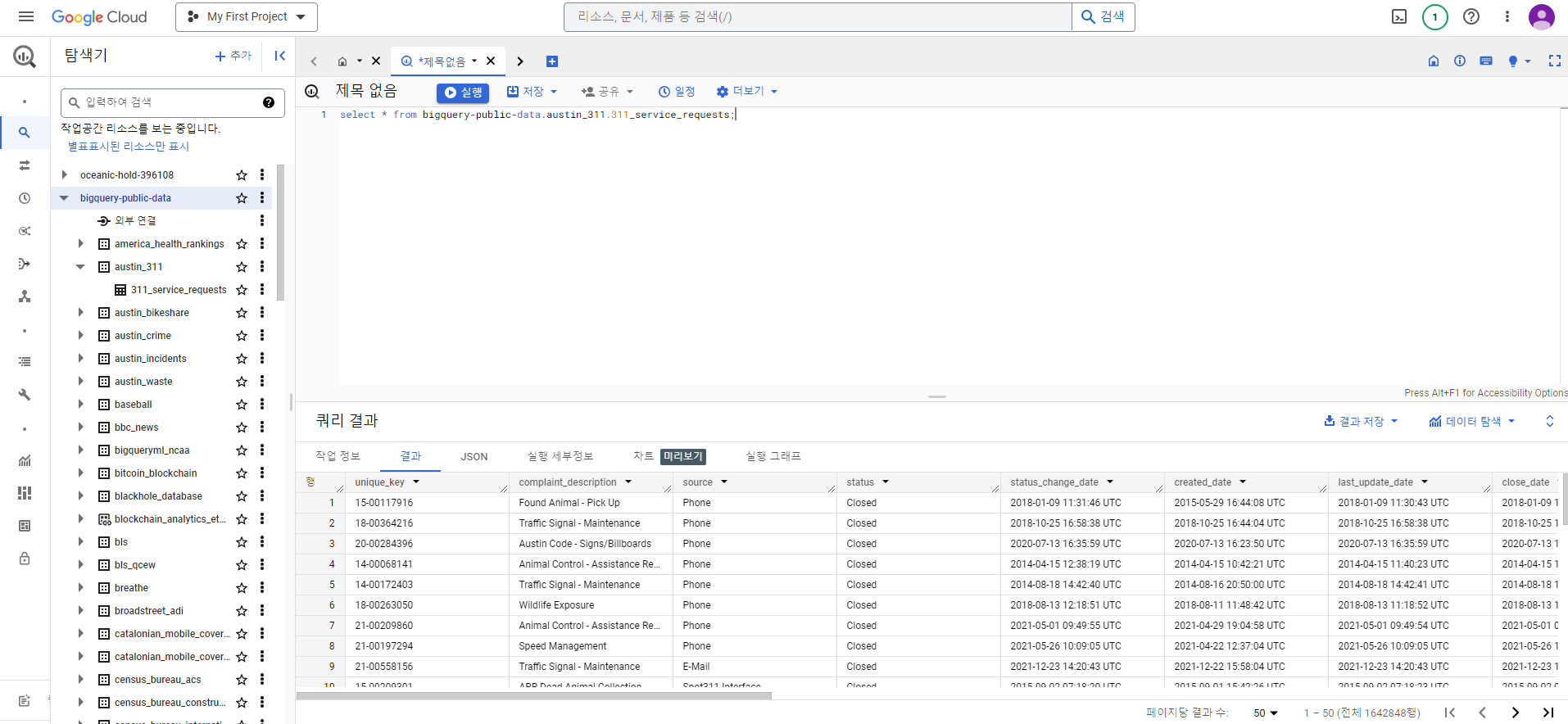Image resolution: width=1568 pixels, height=724 pixels.
Task: Switch to the JSON results tab
Action: (x=474, y=456)
